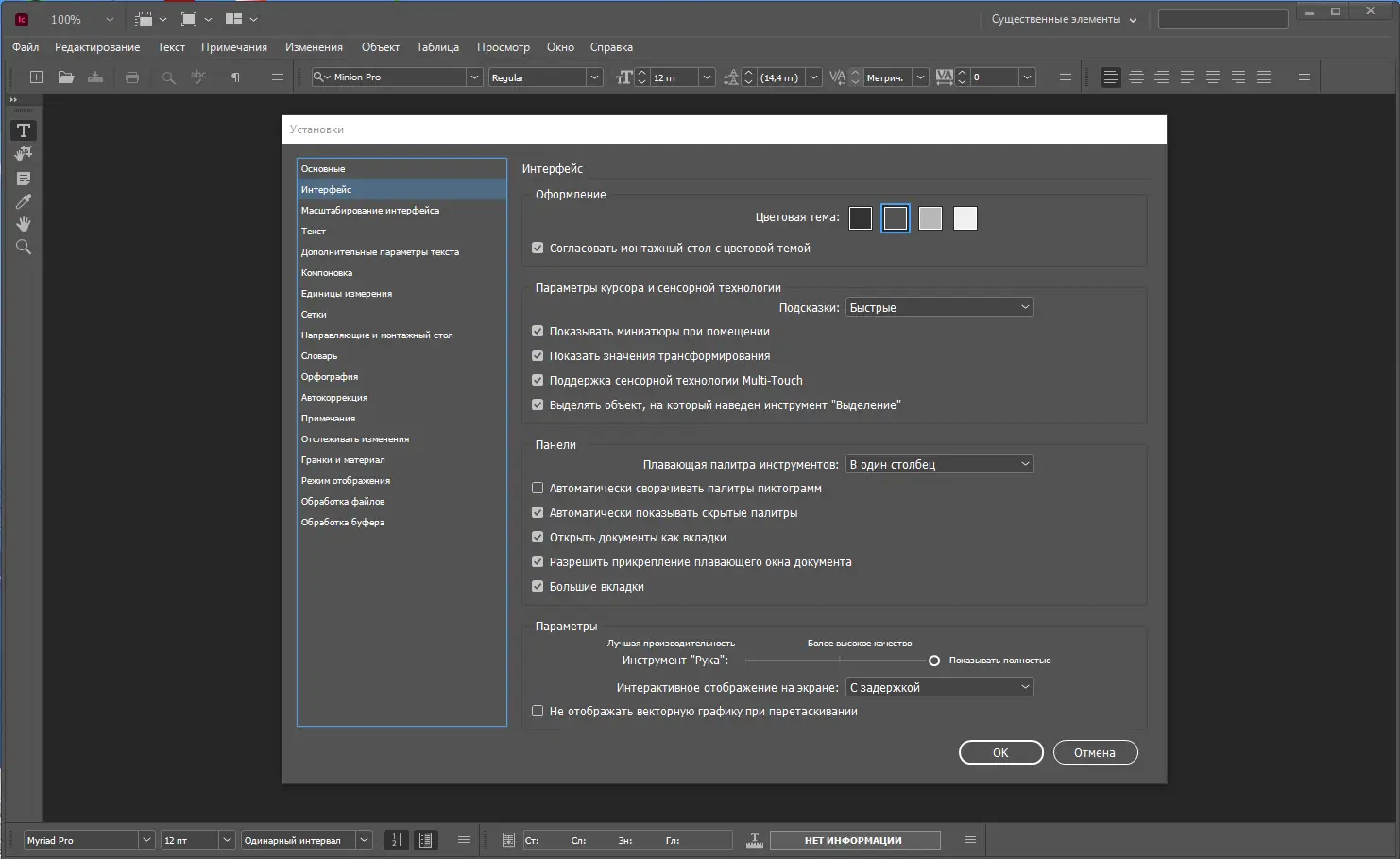Choose the lightest color theme swatch
This screenshot has height=859, width=1400.
(x=965, y=218)
